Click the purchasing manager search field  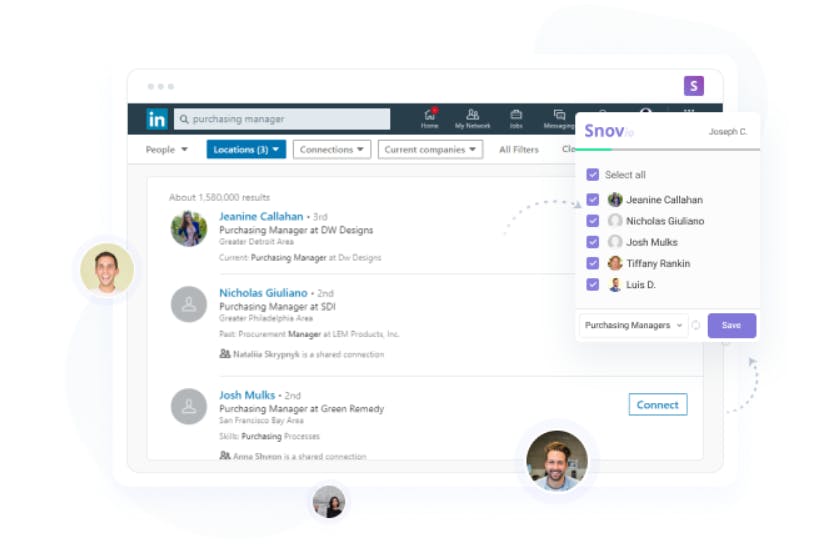(x=282, y=119)
